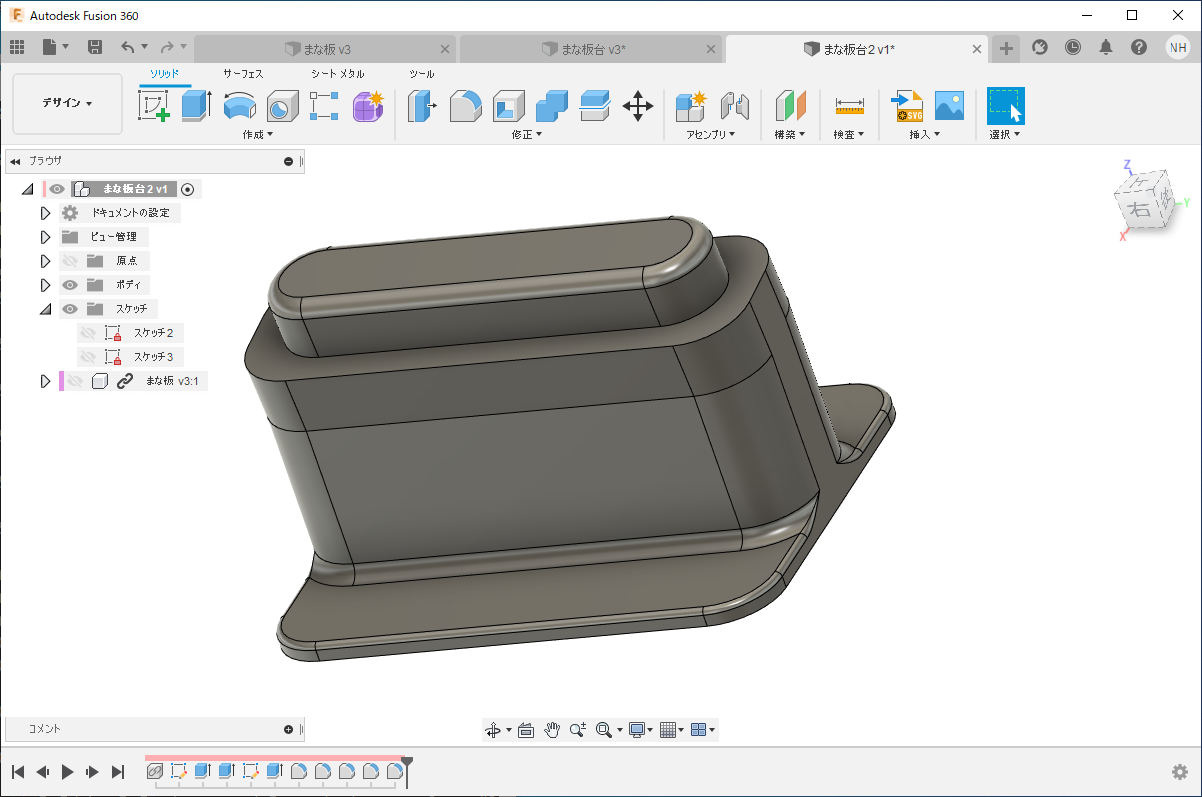Click the Create Sketch tool icon
Image resolution: width=1202 pixels, height=797 pixels.
(153, 105)
